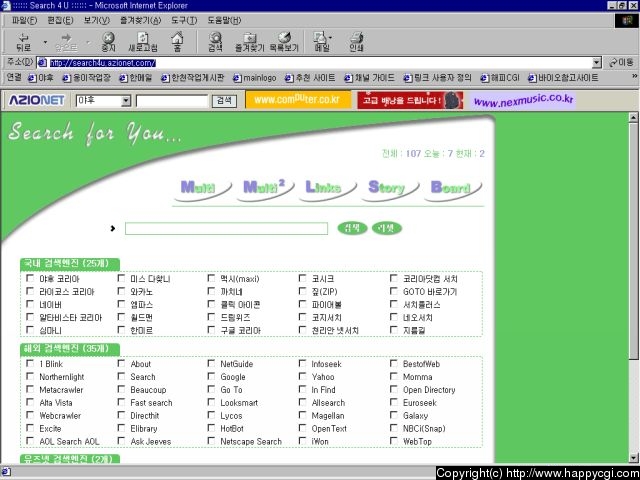640x480 pixels.
Task: Click the page icon in the address bar
Action: click(x=42, y=63)
